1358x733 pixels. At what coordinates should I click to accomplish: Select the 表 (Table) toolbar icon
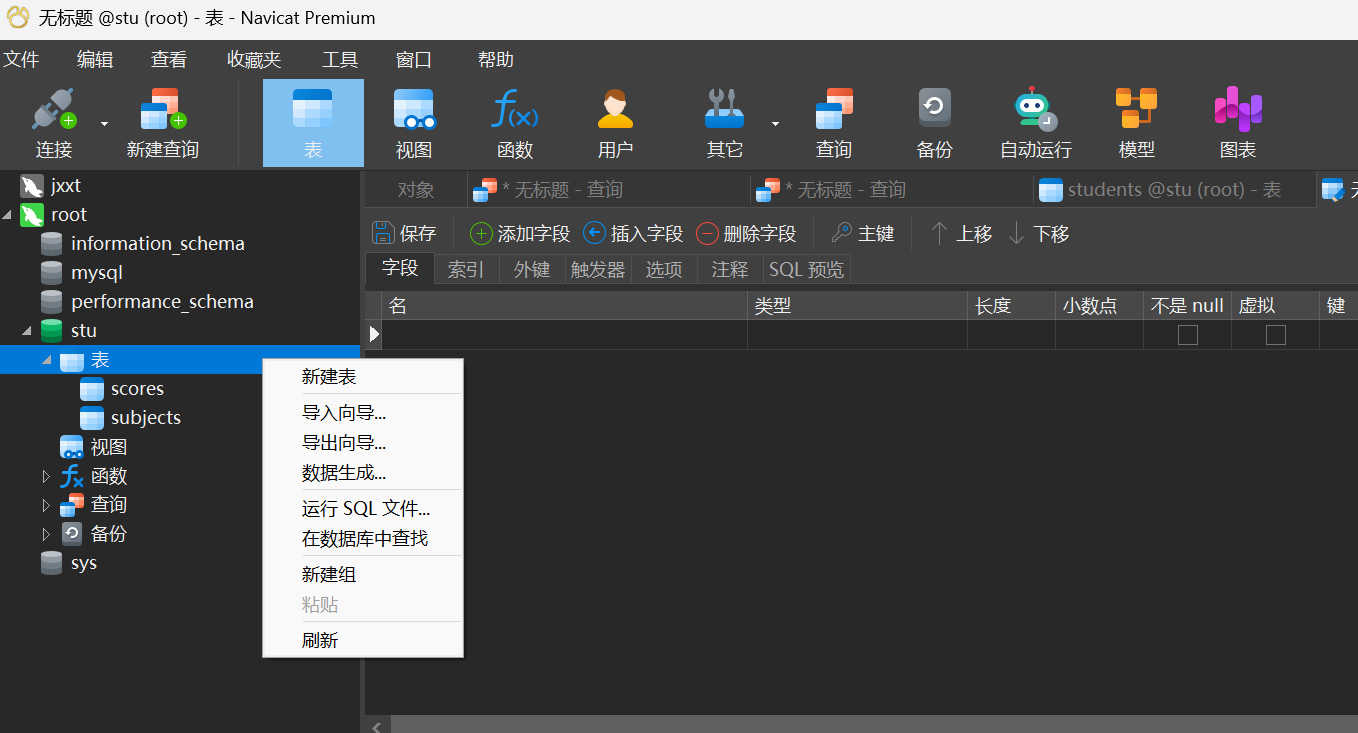pos(313,110)
